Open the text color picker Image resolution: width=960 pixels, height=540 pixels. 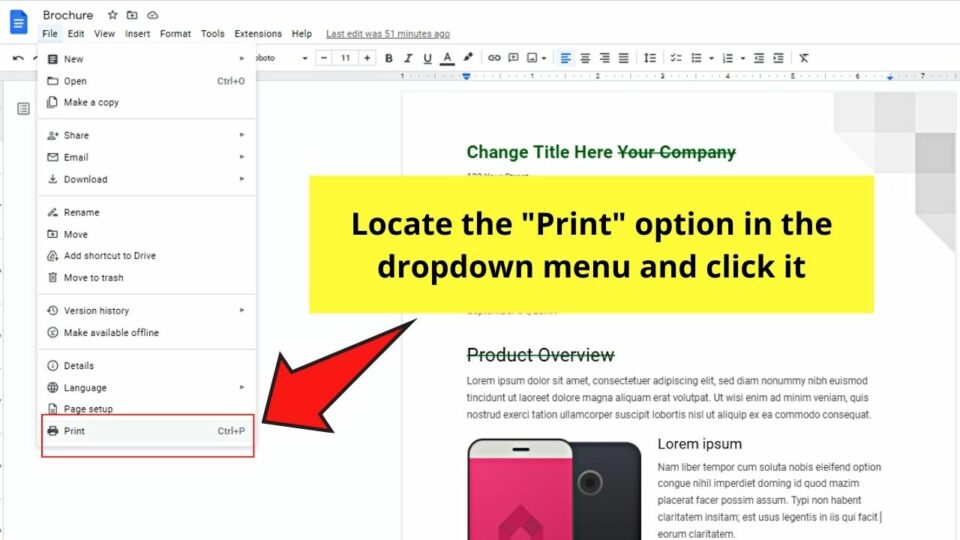coord(448,58)
